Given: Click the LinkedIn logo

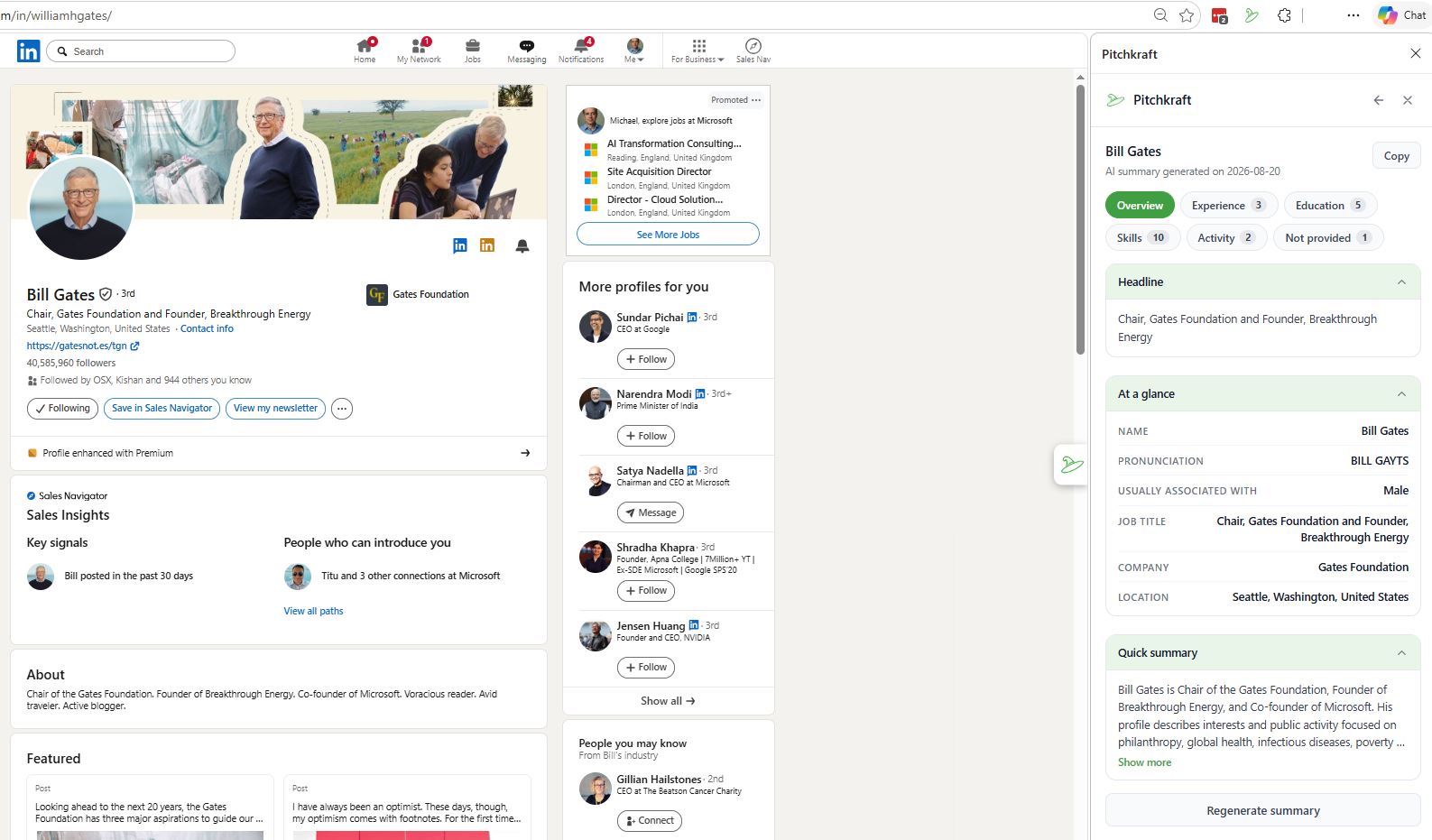Looking at the screenshot, I should click(x=28, y=51).
